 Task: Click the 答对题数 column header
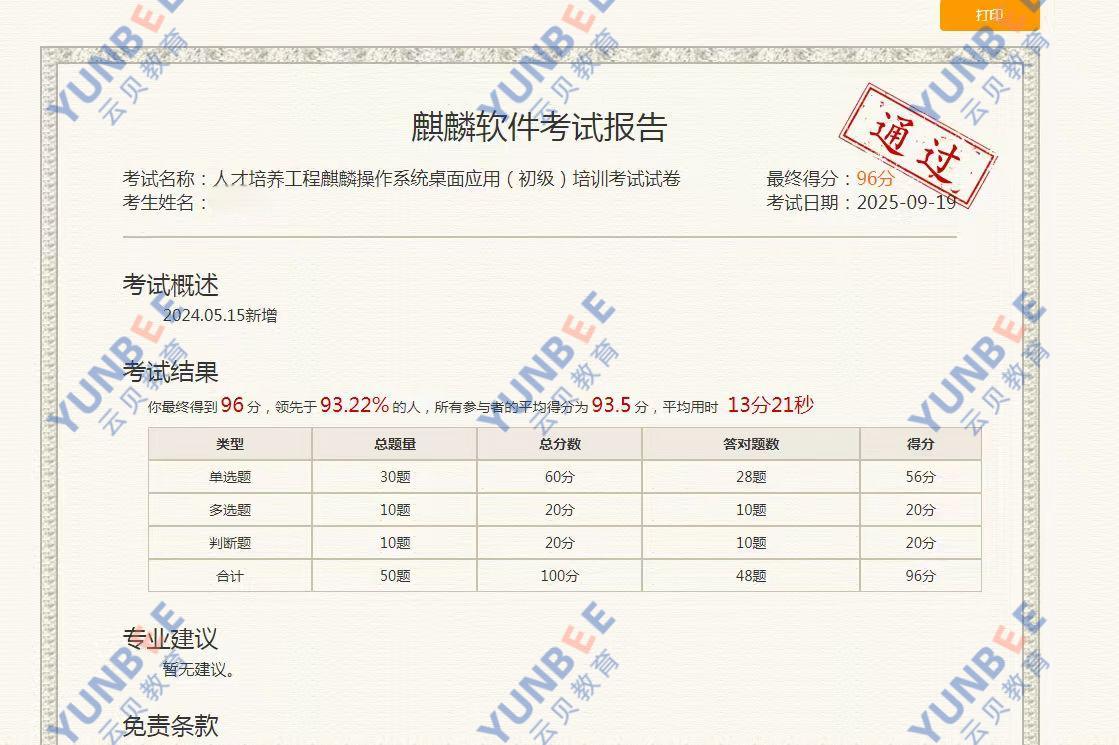tap(751, 444)
